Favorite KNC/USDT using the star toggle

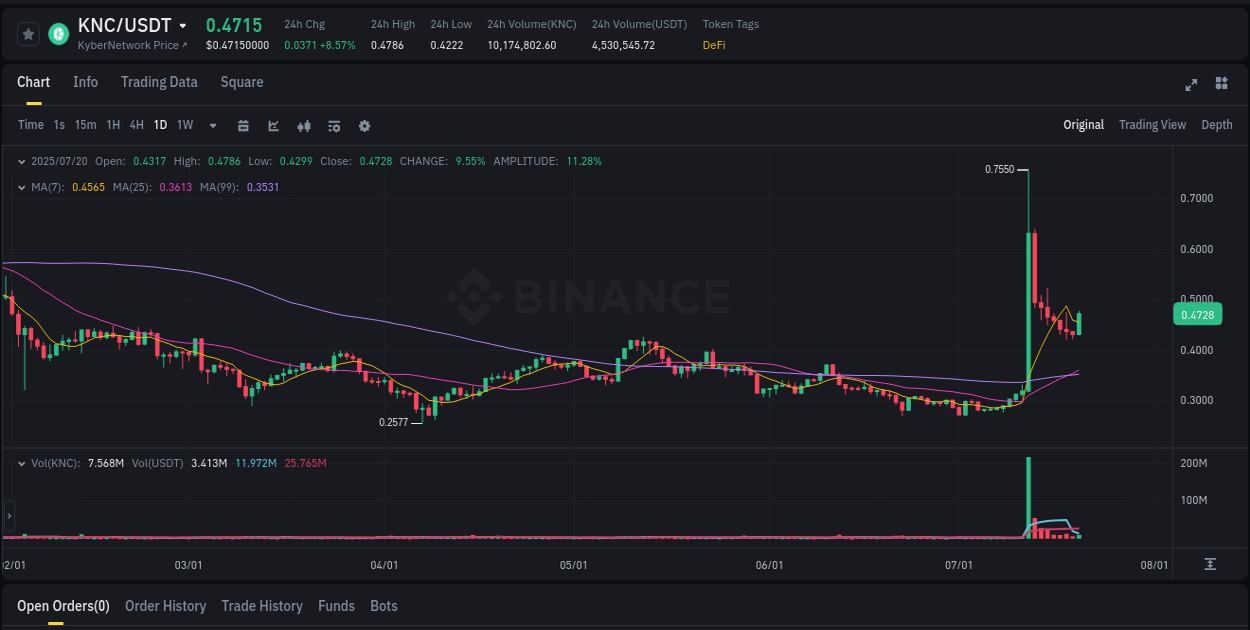[28, 33]
